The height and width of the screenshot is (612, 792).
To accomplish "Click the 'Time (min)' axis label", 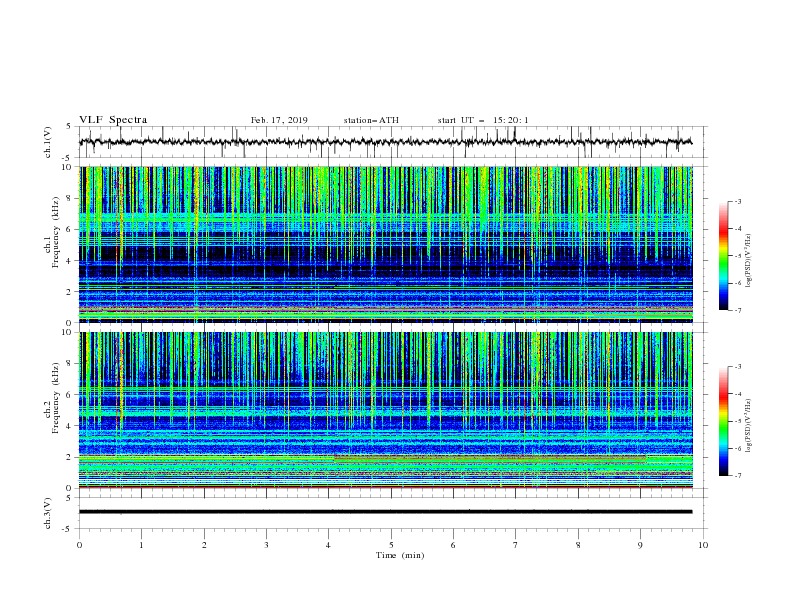I will click(400, 555).
